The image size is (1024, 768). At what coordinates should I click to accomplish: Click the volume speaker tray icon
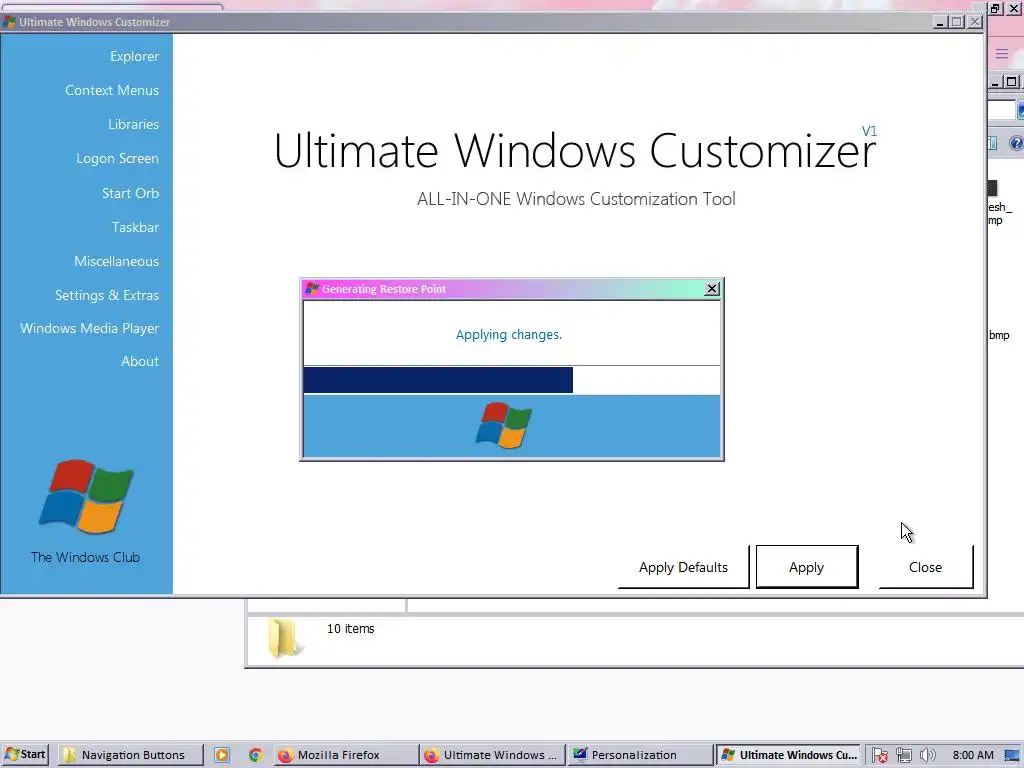pos(927,755)
